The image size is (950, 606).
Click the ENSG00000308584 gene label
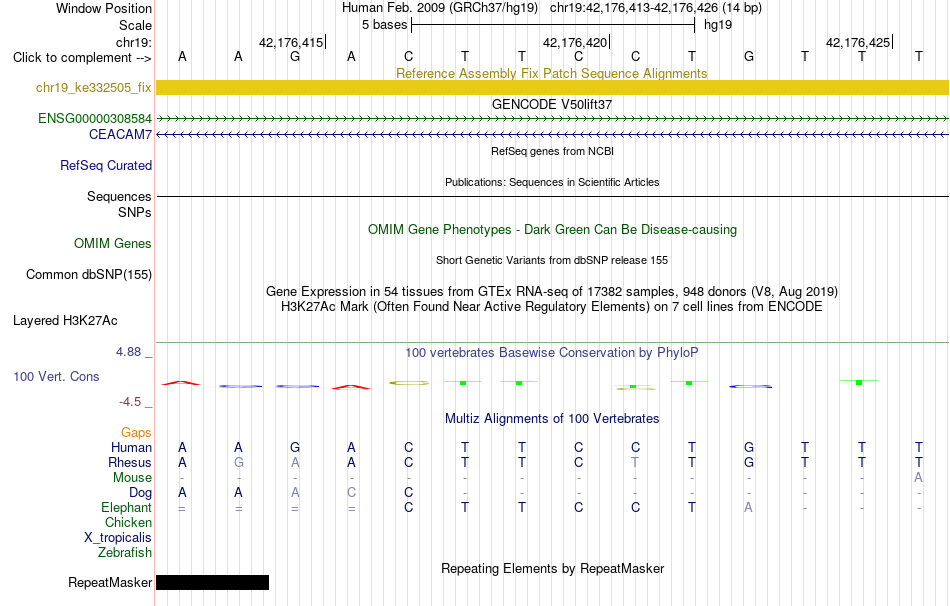[x=95, y=118]
